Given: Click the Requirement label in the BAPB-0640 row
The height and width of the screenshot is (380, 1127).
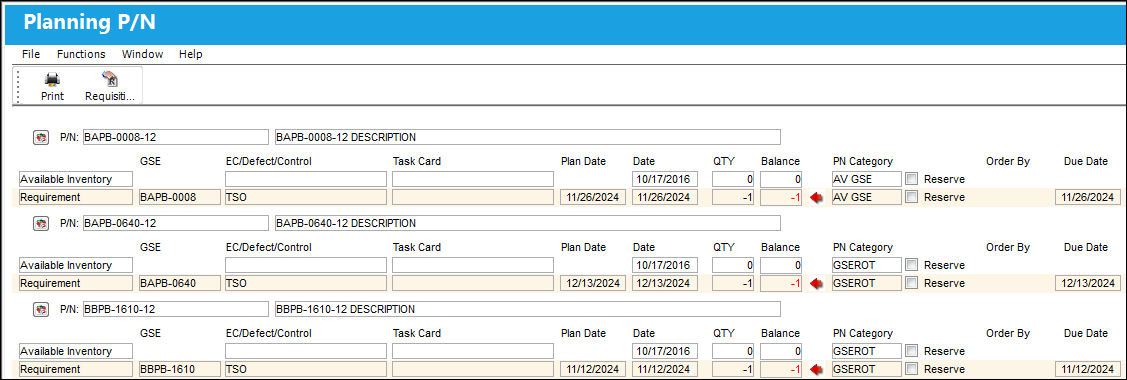Looking at the screenshot, I should click(75, 283).
